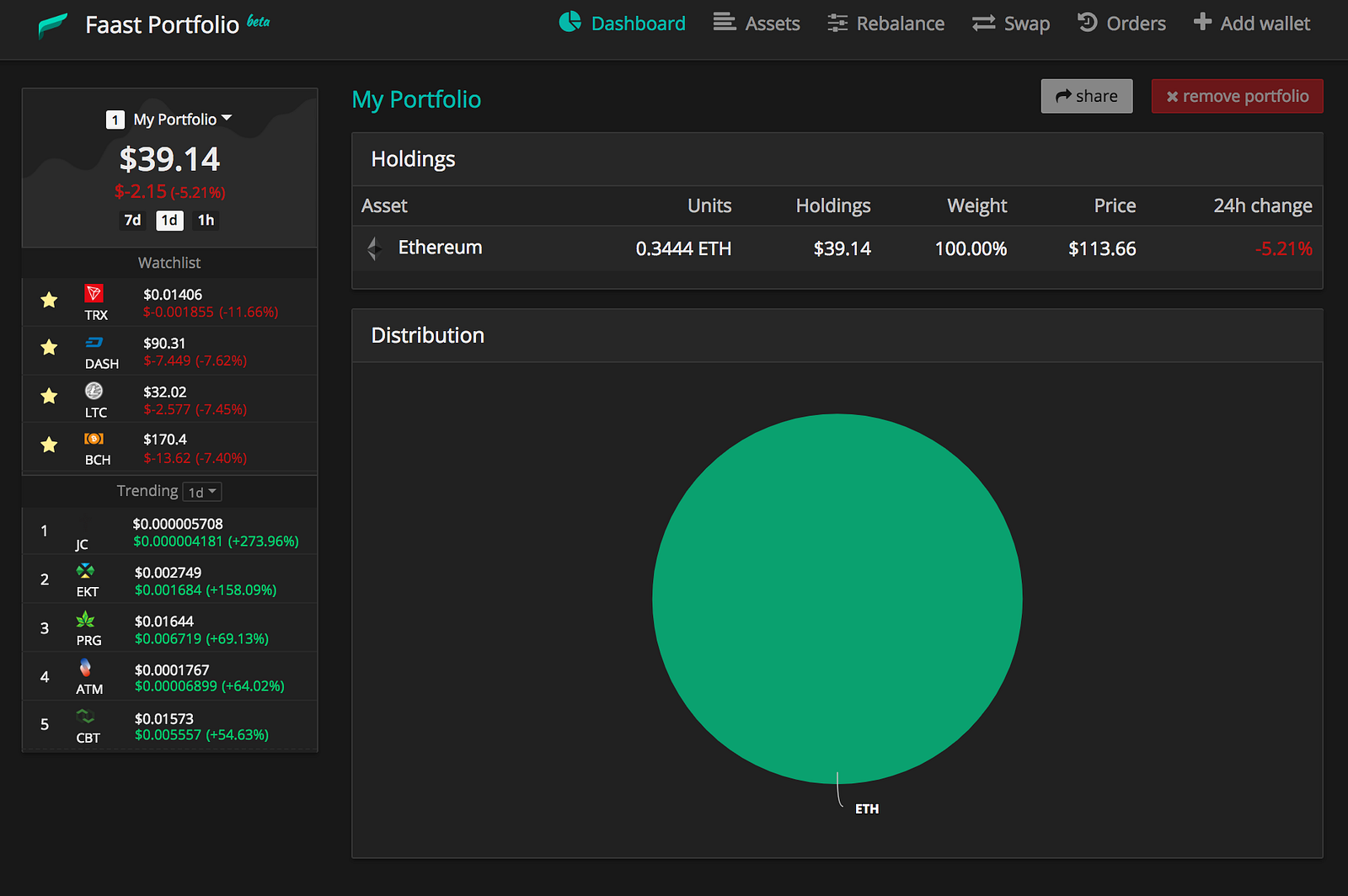Click the Ethereum price $113.66
Image resolution: width=1348 pixels, height=896 pixels.
(x=1102, y=249)
